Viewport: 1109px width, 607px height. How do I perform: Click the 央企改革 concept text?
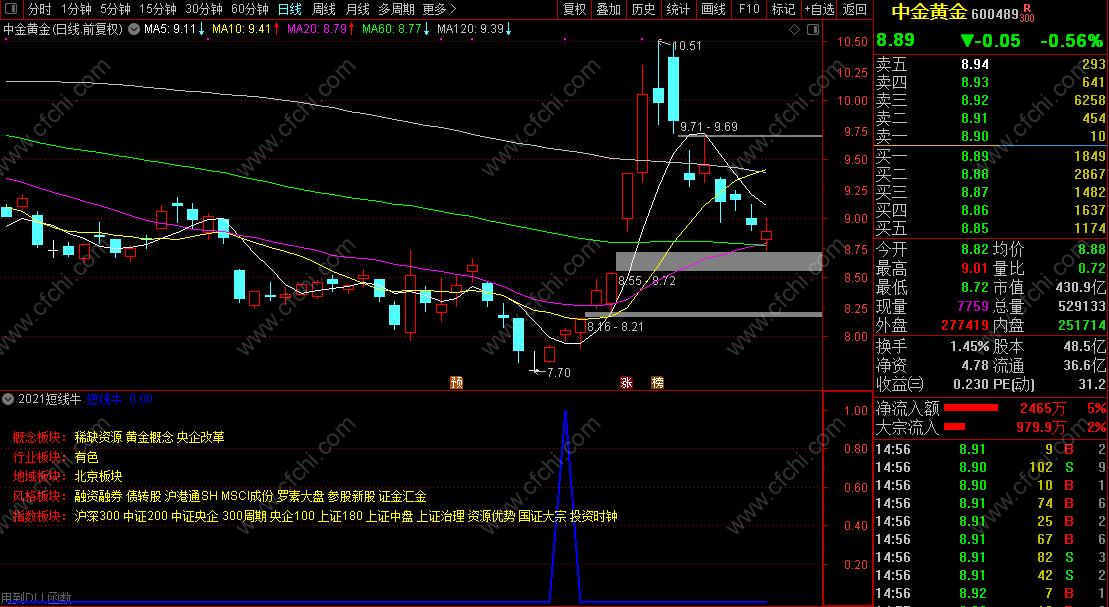point(200,437)
